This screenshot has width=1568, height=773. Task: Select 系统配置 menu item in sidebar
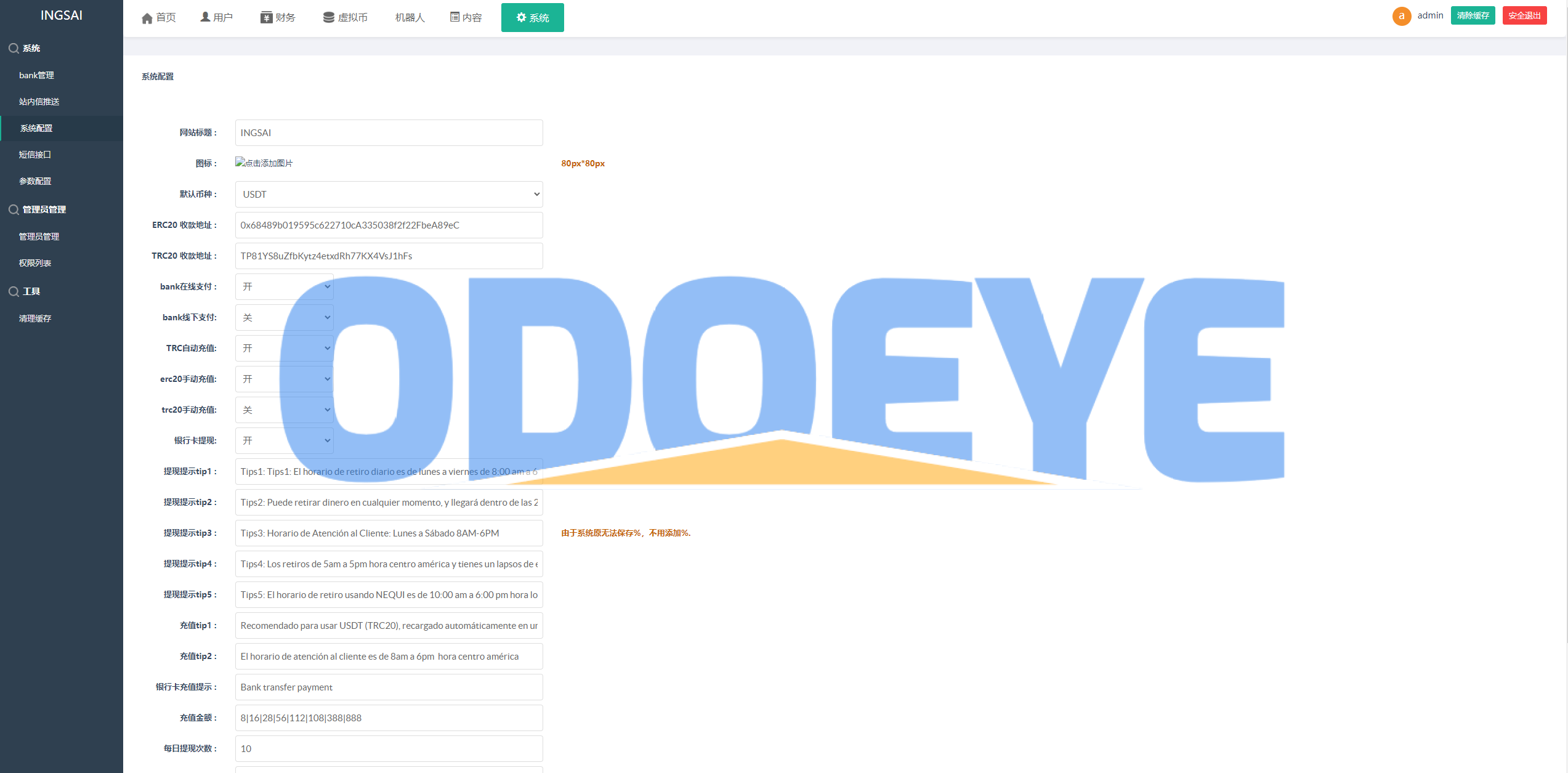point(62,127)
